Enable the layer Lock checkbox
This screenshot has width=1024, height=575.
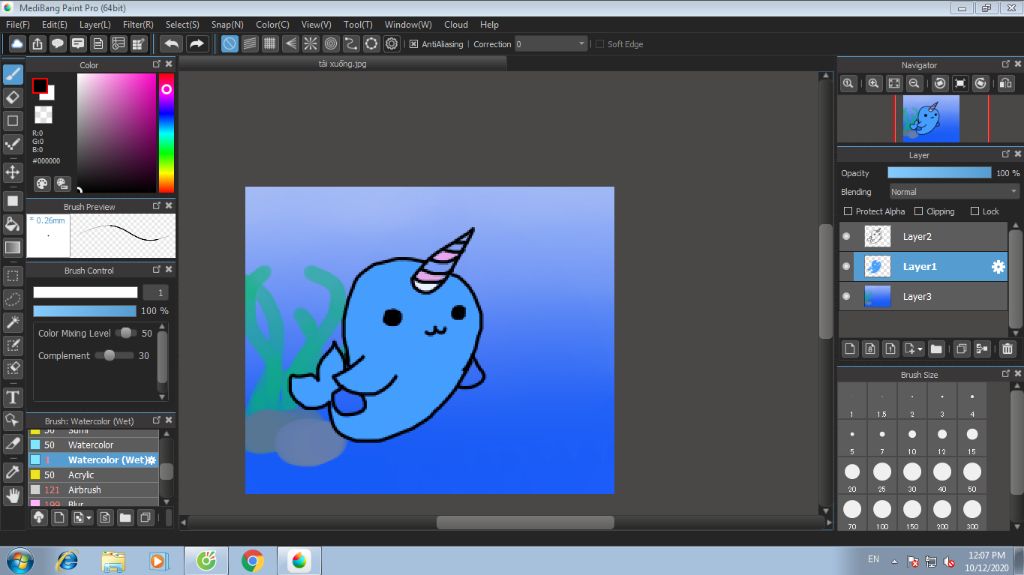974,211
